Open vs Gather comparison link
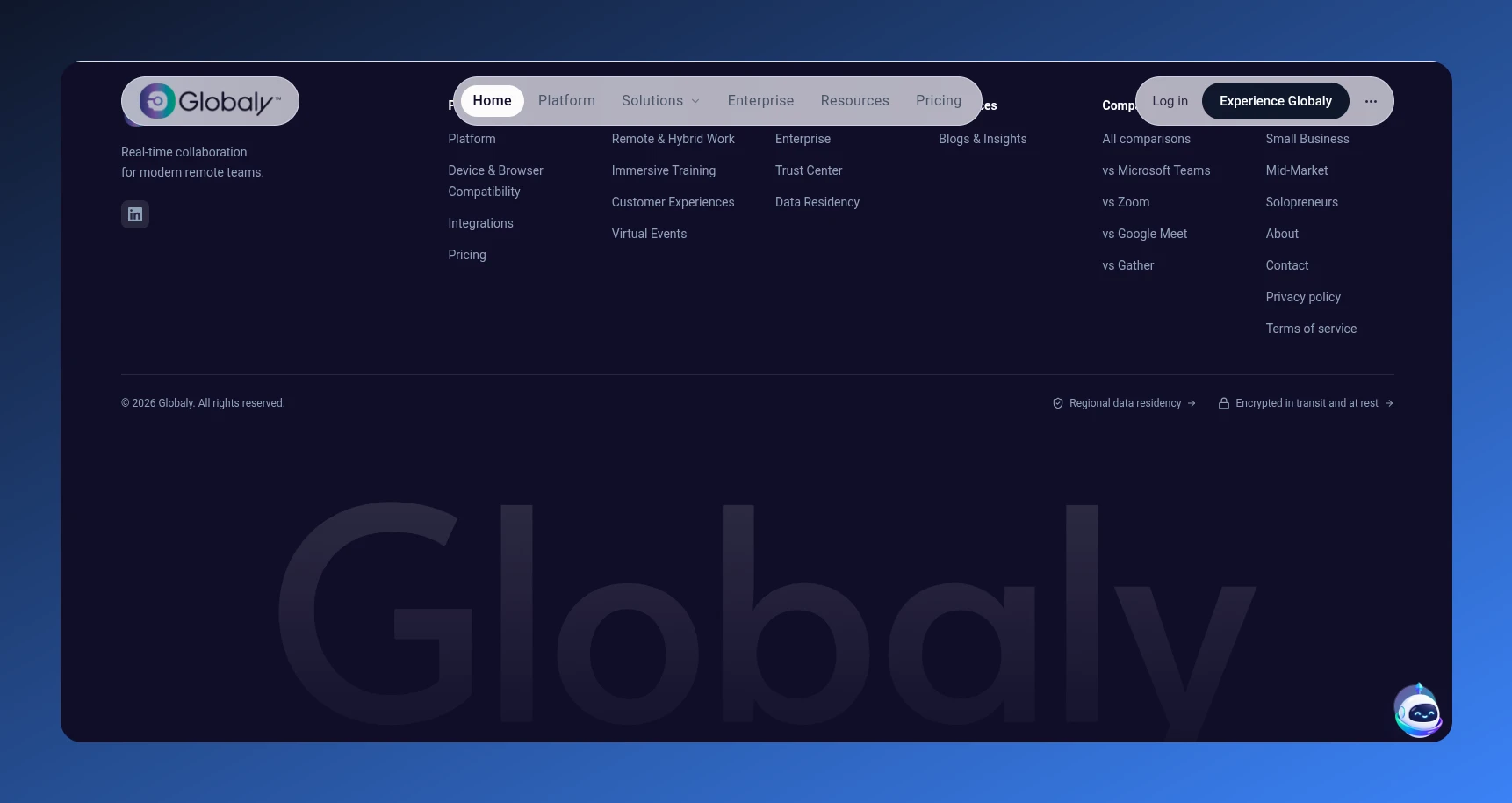Viewport: 1512px width, 803px height. coord(1128,265)
